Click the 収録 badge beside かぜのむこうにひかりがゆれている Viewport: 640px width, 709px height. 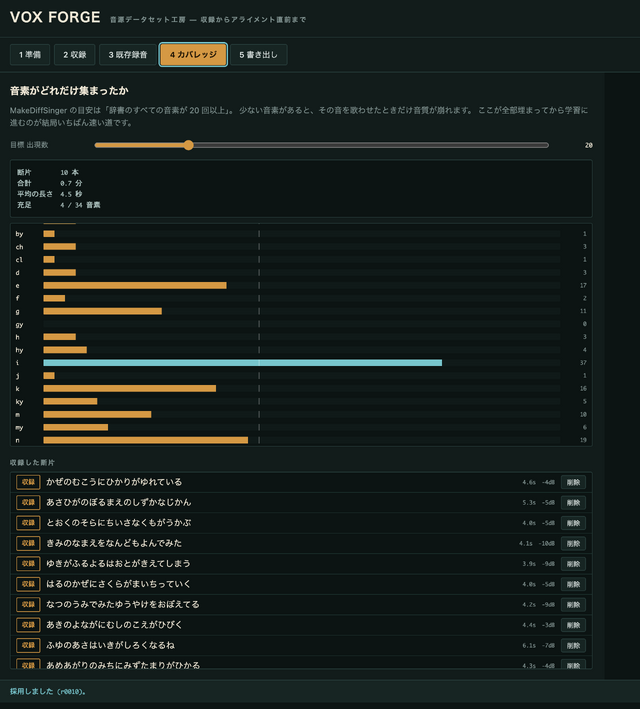(28, 482)
